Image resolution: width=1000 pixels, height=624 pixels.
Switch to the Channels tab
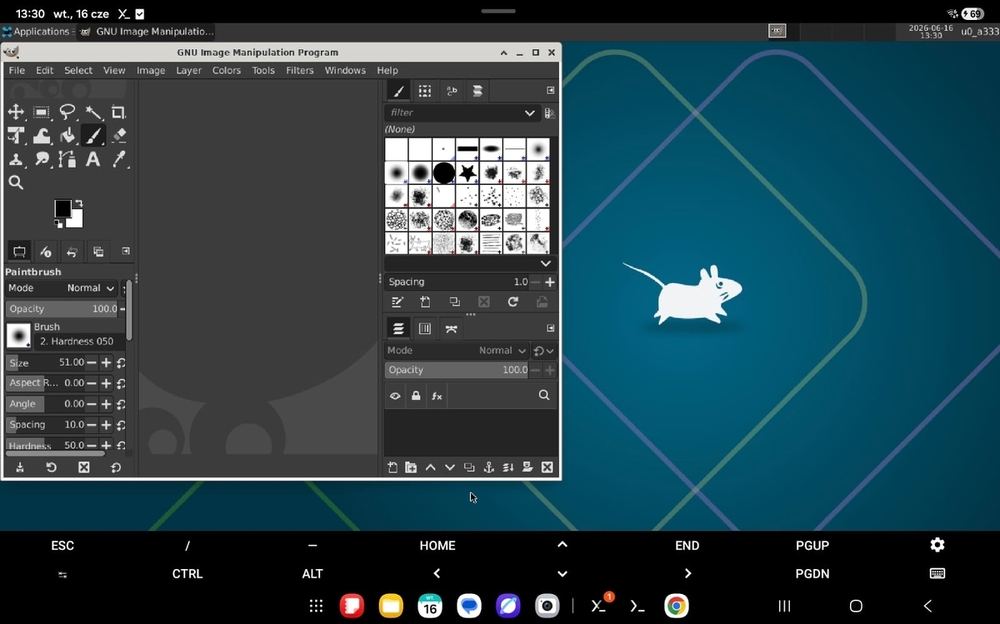tap(425, 329)
